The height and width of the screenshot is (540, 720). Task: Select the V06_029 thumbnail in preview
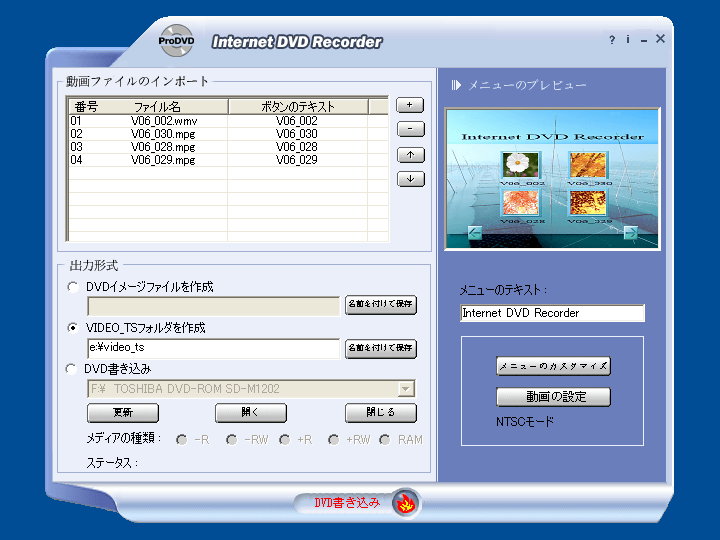tap(588, 202)
